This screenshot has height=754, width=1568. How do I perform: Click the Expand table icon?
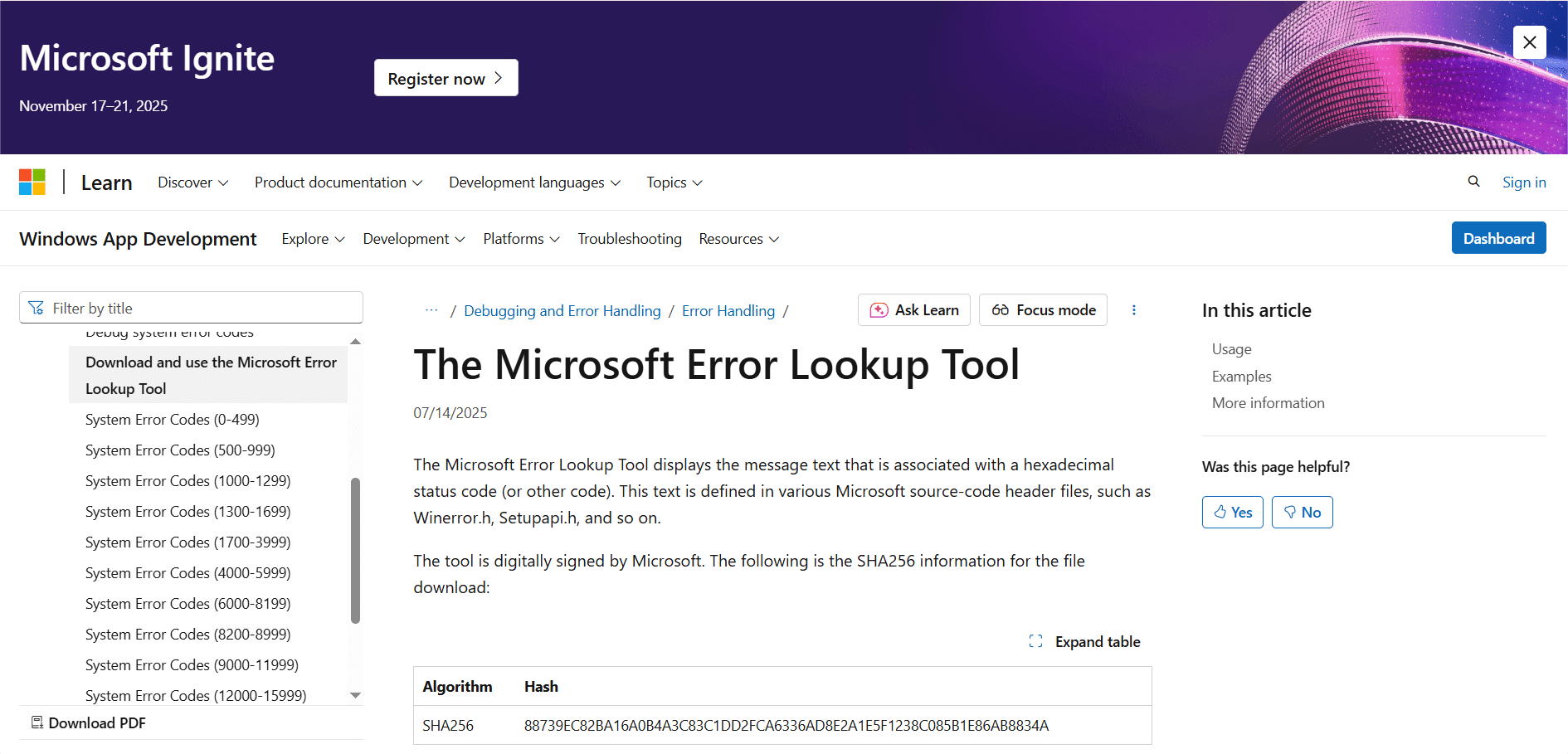1035,641
